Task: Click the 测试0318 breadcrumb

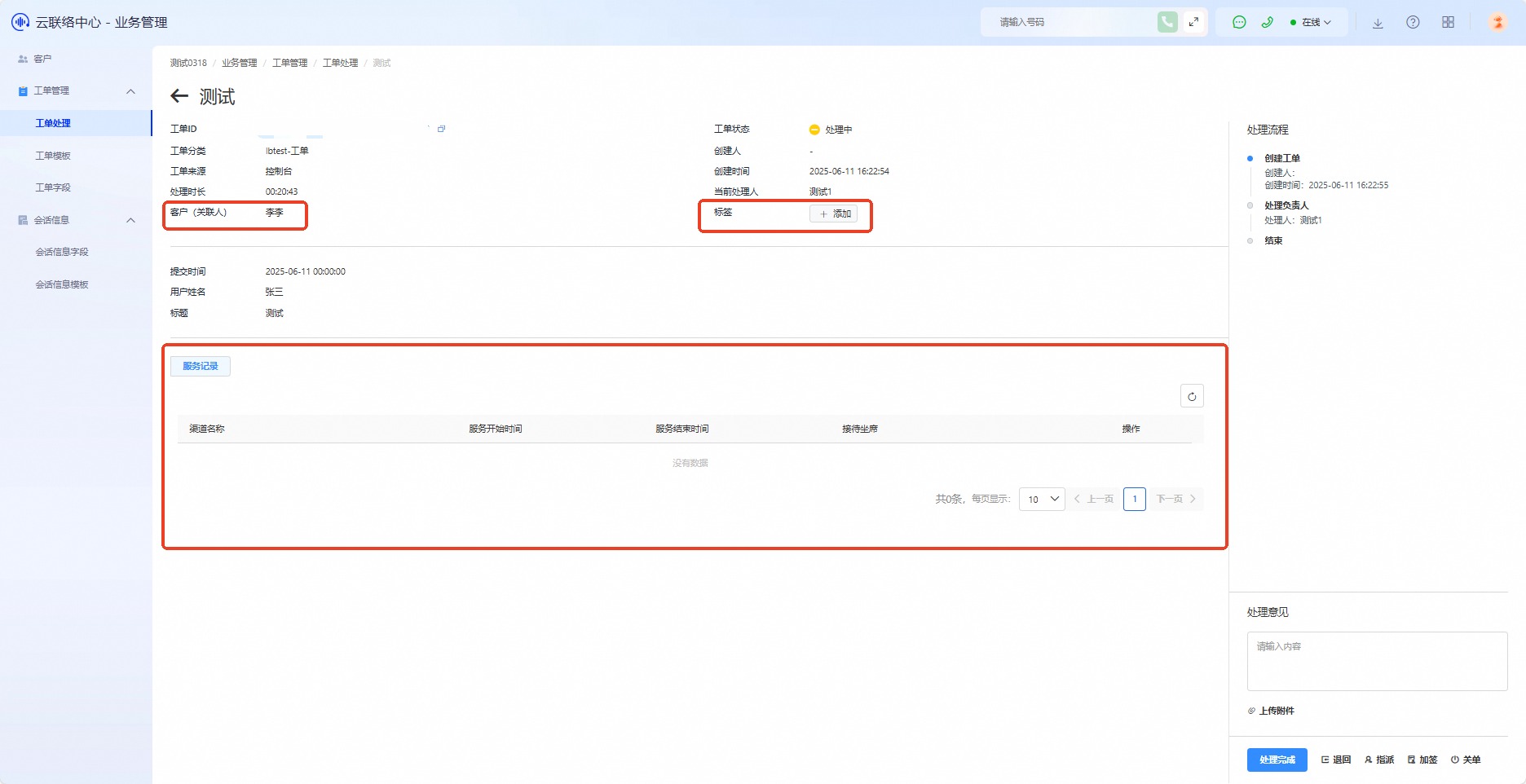Action: 188,63
